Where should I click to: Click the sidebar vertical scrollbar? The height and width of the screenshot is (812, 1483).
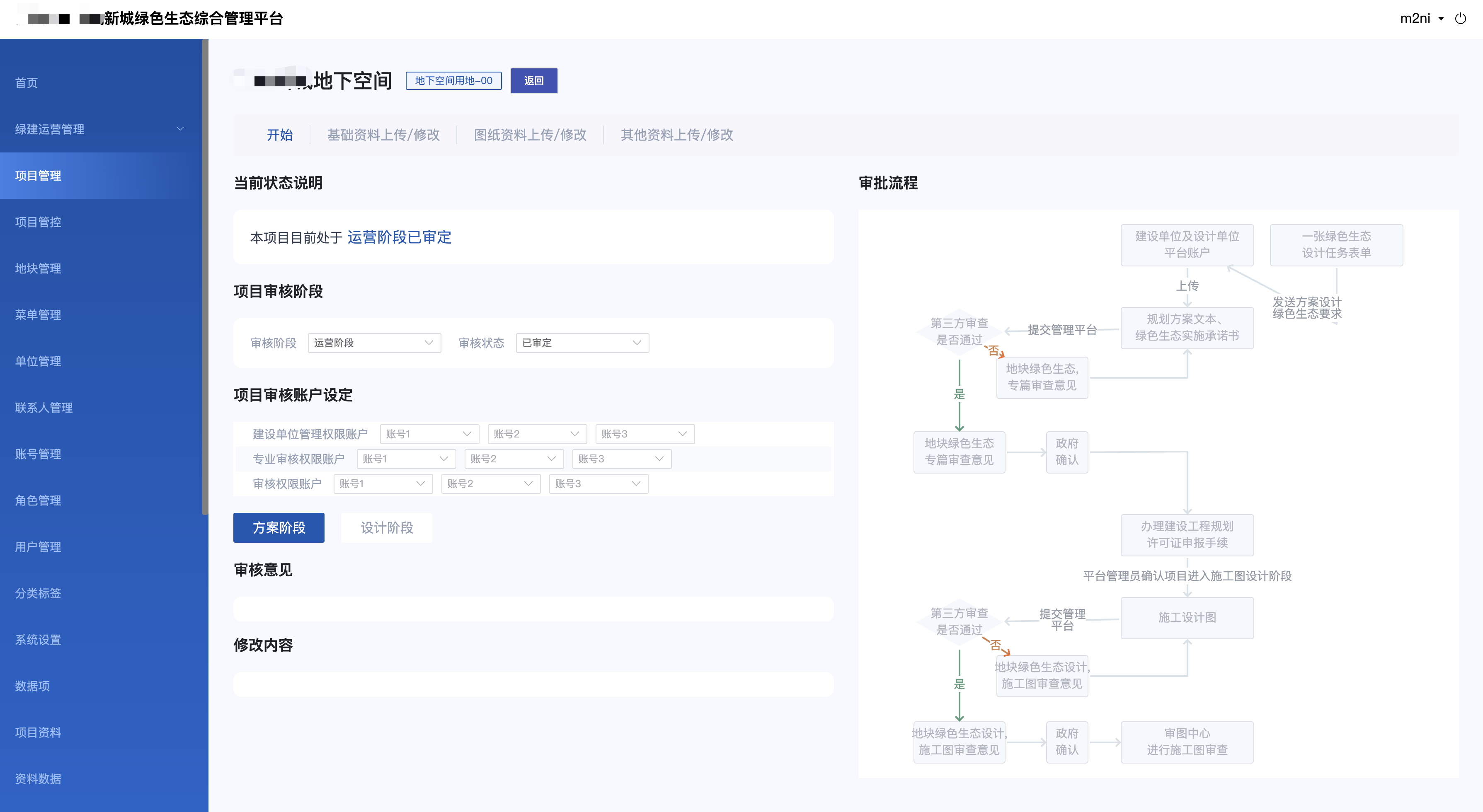[205, 276]
